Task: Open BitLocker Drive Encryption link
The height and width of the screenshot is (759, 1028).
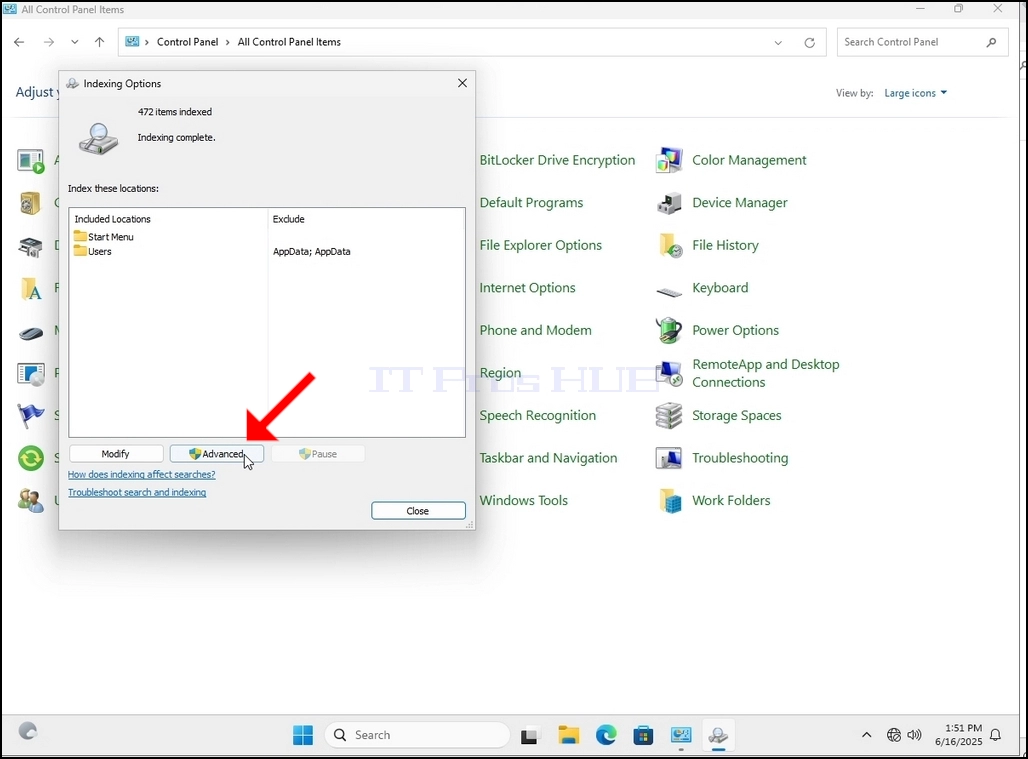Action: coord(557,160)
